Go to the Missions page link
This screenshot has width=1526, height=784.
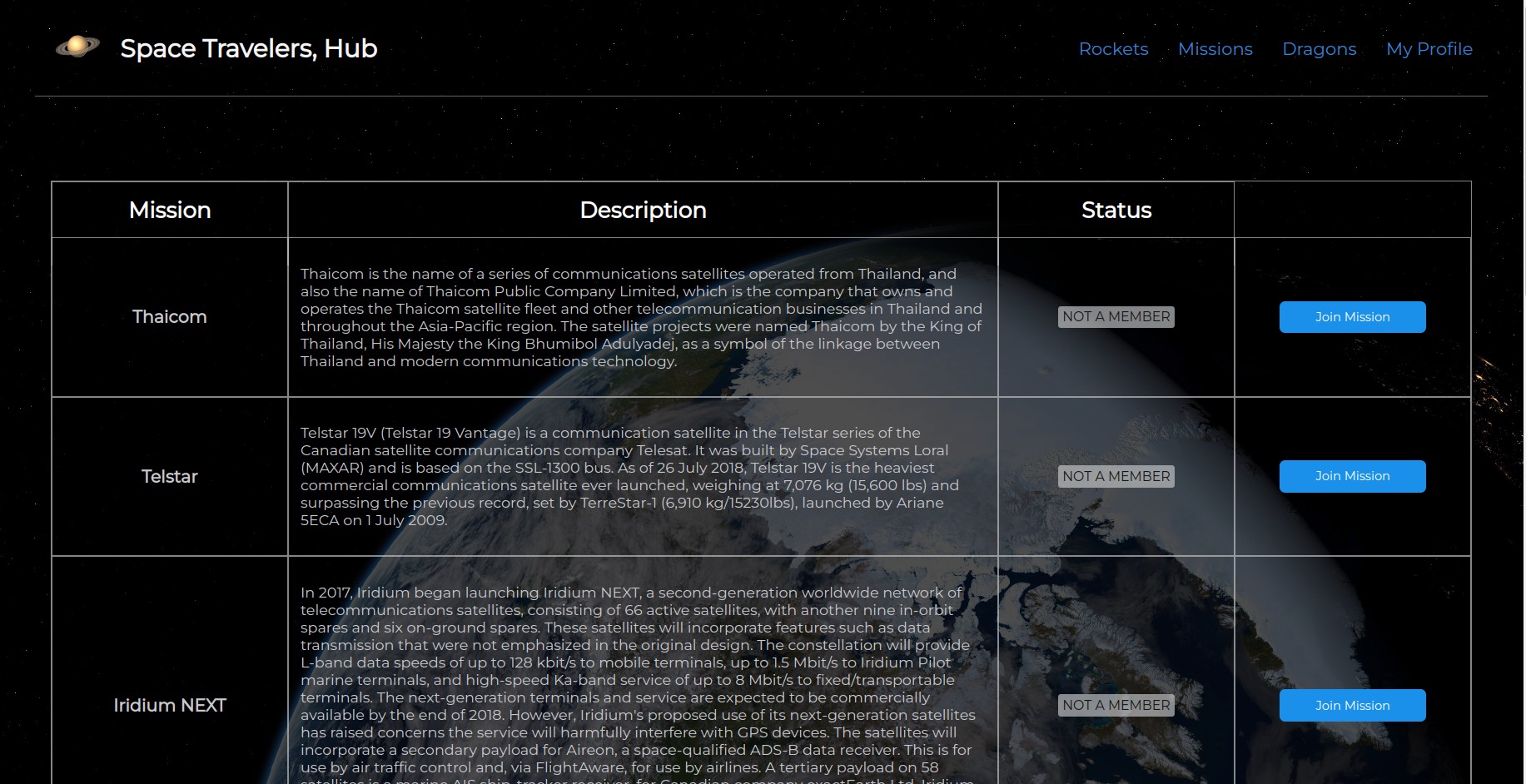point(1215,49)
